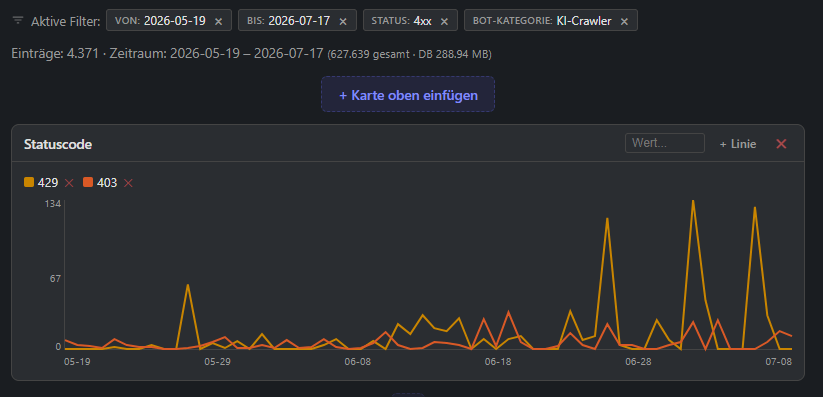823x397 pixels.
Task: Click the 05-19 x-axis label
Action: 77,362
